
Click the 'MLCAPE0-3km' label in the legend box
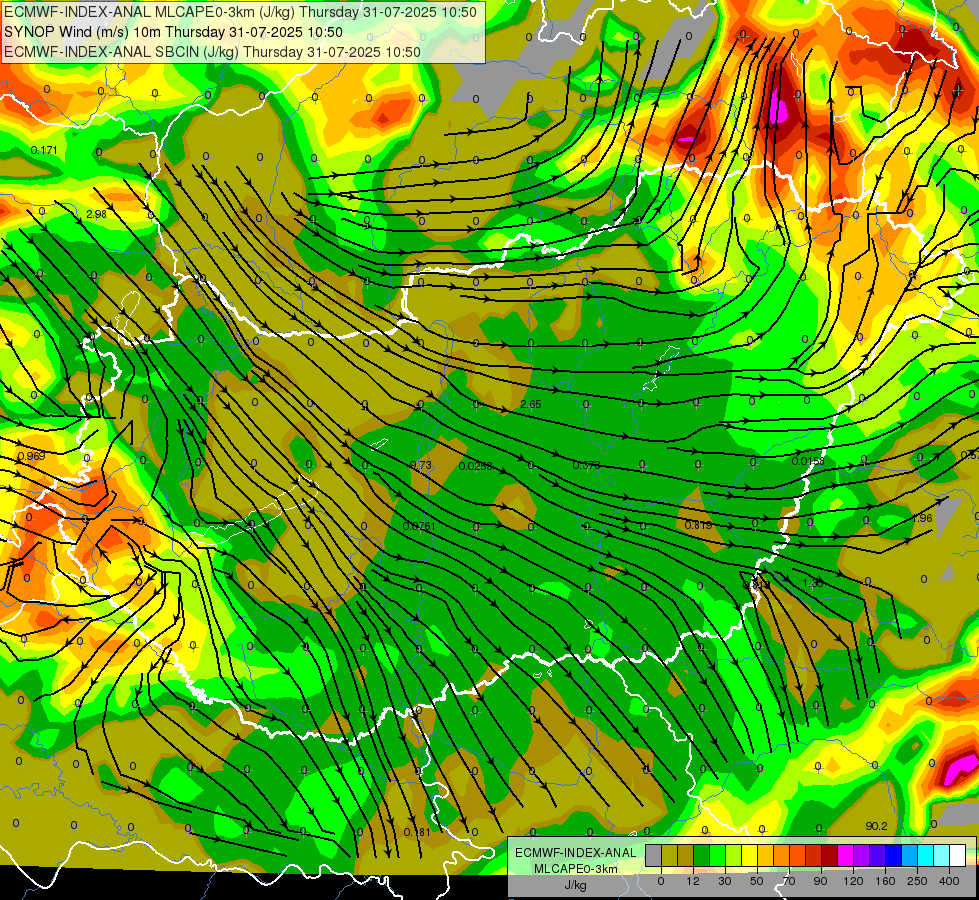[x=575, y=868]
